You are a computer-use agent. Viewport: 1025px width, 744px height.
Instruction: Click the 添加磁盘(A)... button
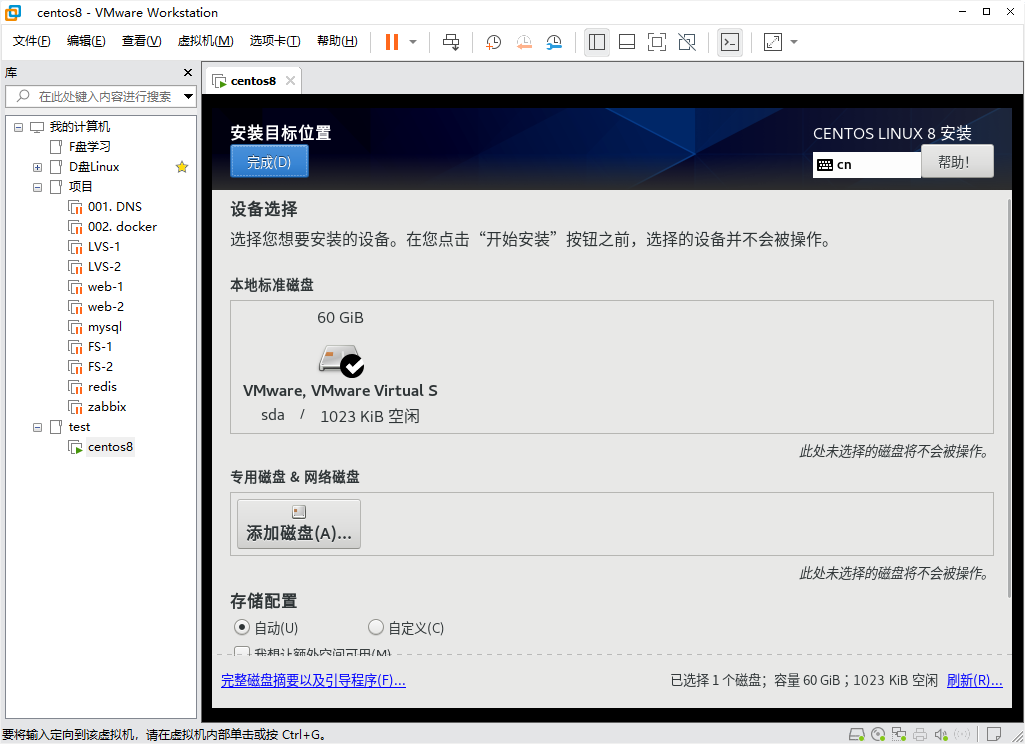click(x=299, y=524)
